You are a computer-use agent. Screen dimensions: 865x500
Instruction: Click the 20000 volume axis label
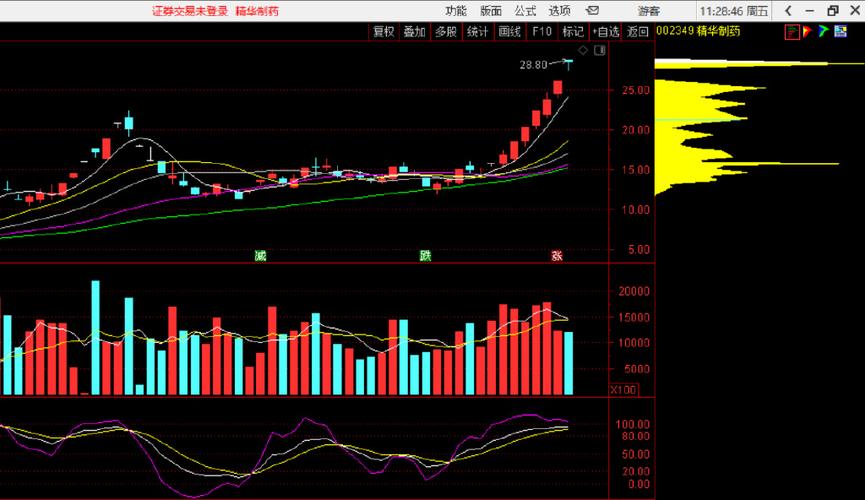(634, 291)
